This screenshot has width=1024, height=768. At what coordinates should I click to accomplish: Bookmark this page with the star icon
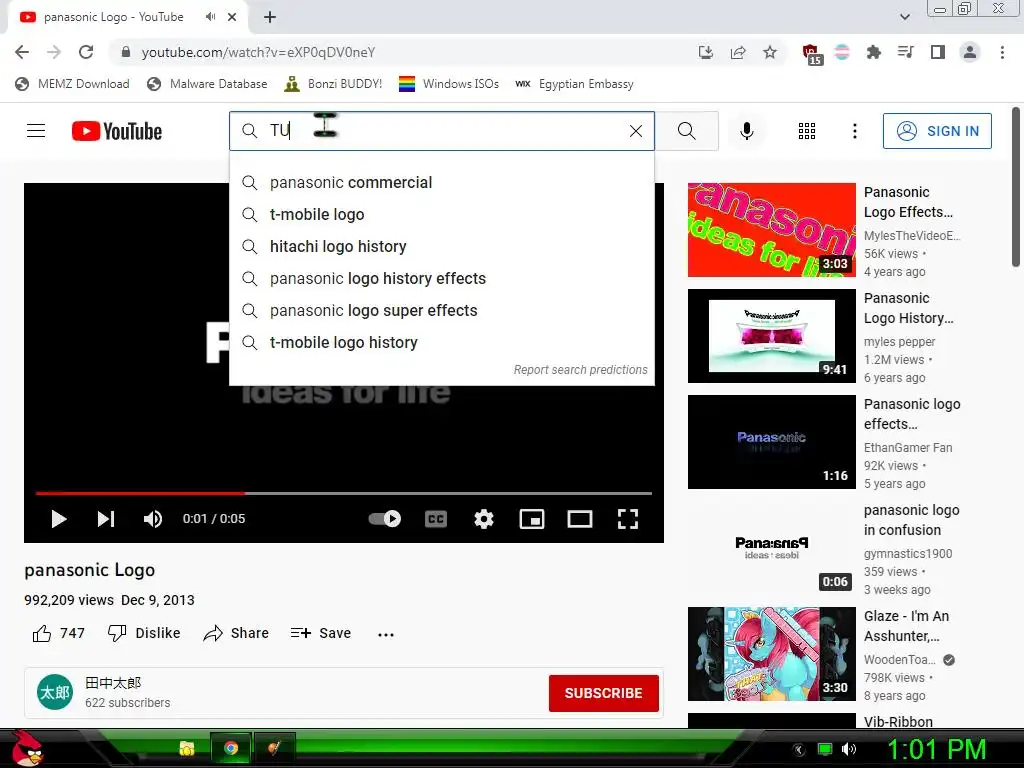click(770, 52)
